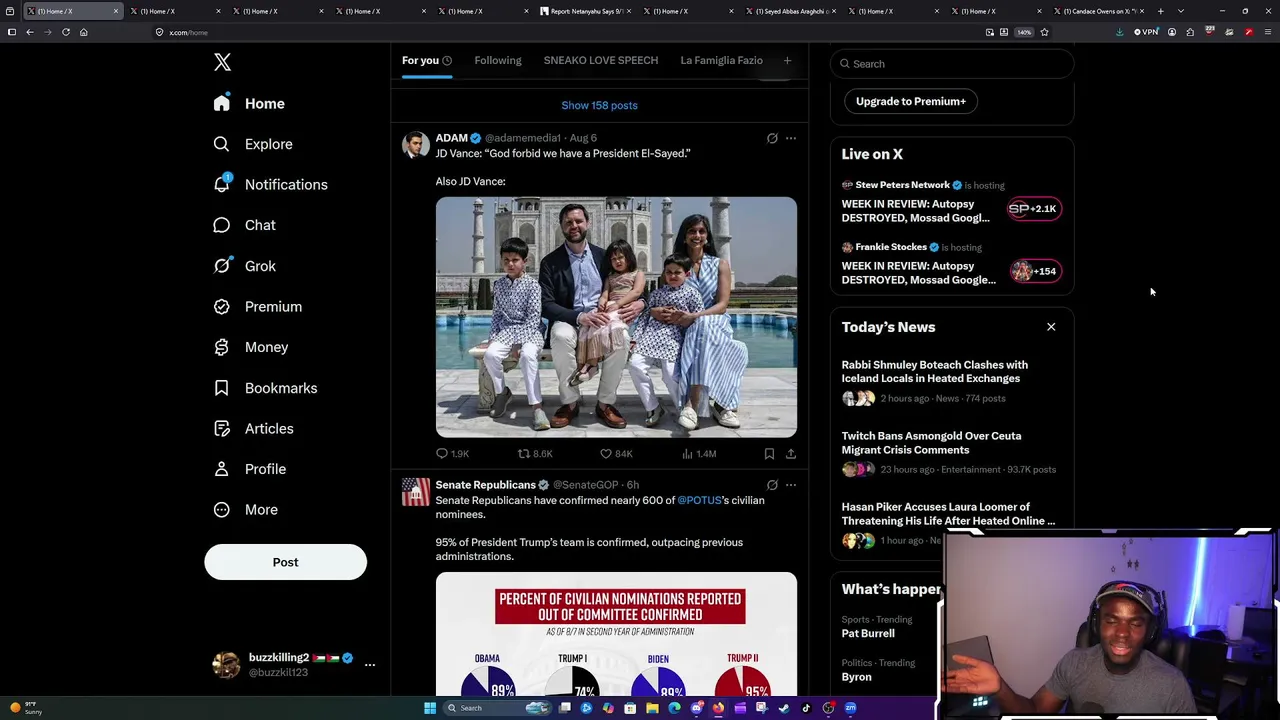Open account menu next to buzzkilling2
This screenshot has height=720, width=1280.
370,665
